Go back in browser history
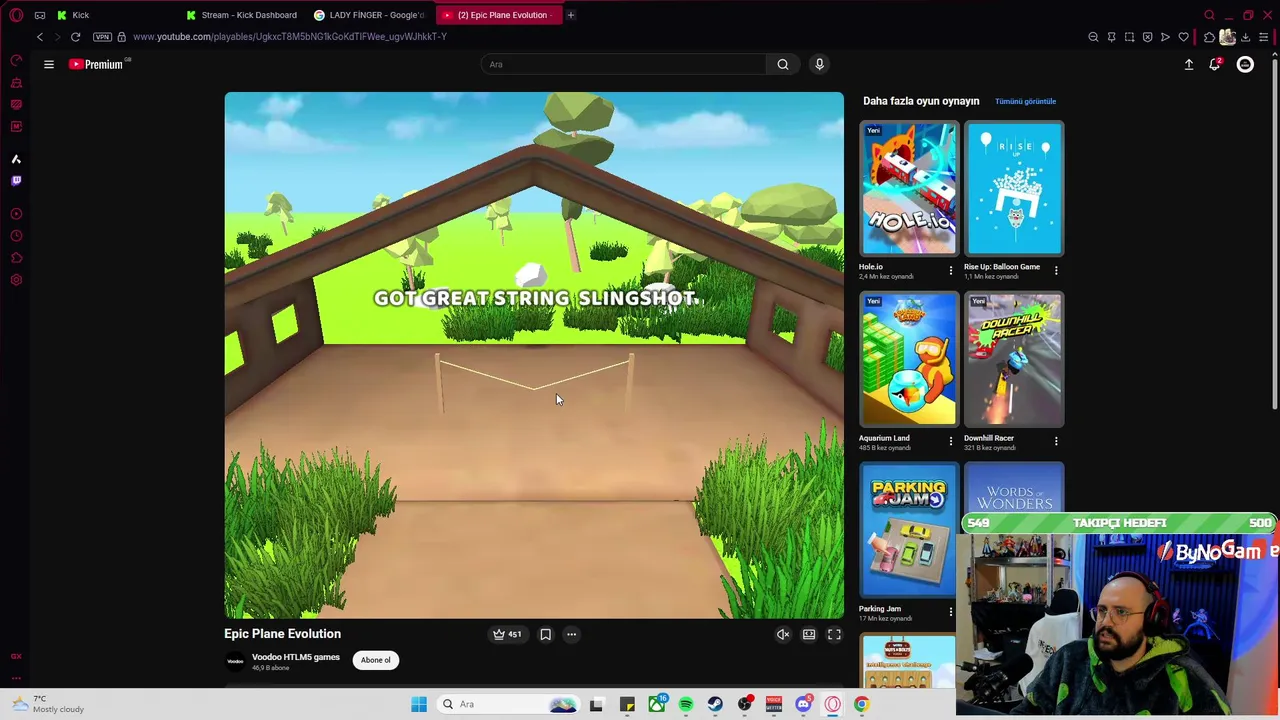The width and height of the screenshot is (1280, 720). pyautogui.click(x=40, y=37)
